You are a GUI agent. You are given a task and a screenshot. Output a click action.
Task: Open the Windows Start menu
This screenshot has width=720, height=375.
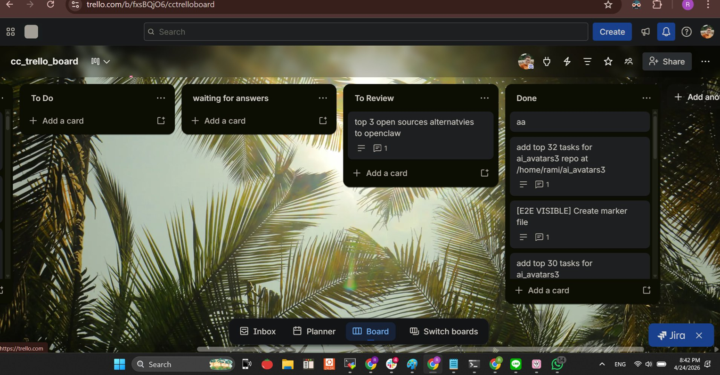pyautogui.click(x=119, y=364)
